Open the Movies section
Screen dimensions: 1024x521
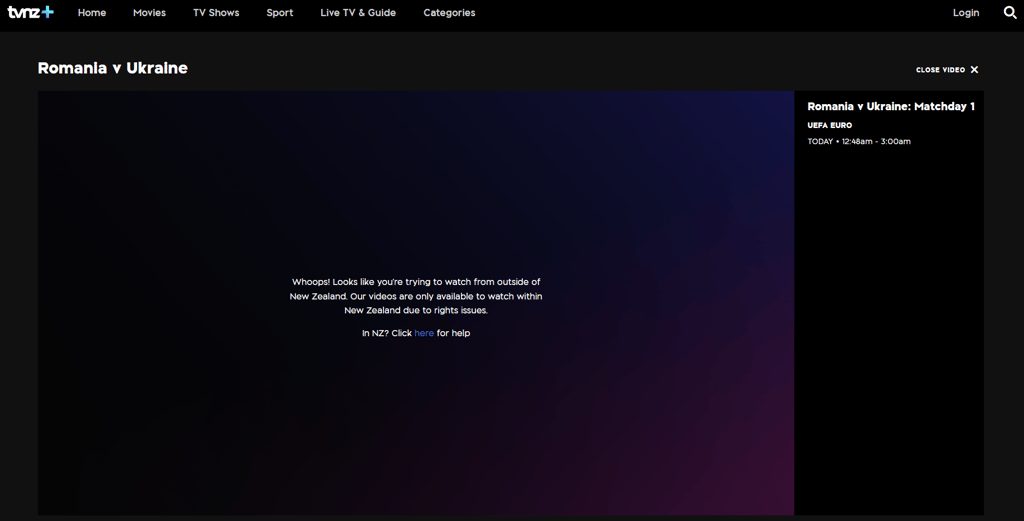(150, 12)
